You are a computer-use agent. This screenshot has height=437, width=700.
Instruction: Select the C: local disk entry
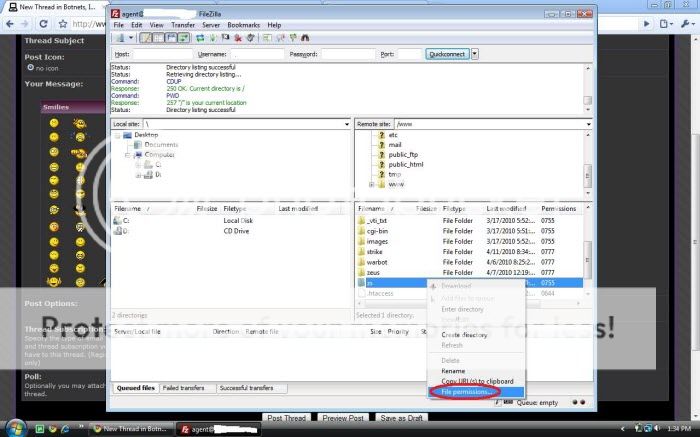(x=125, y=219)
